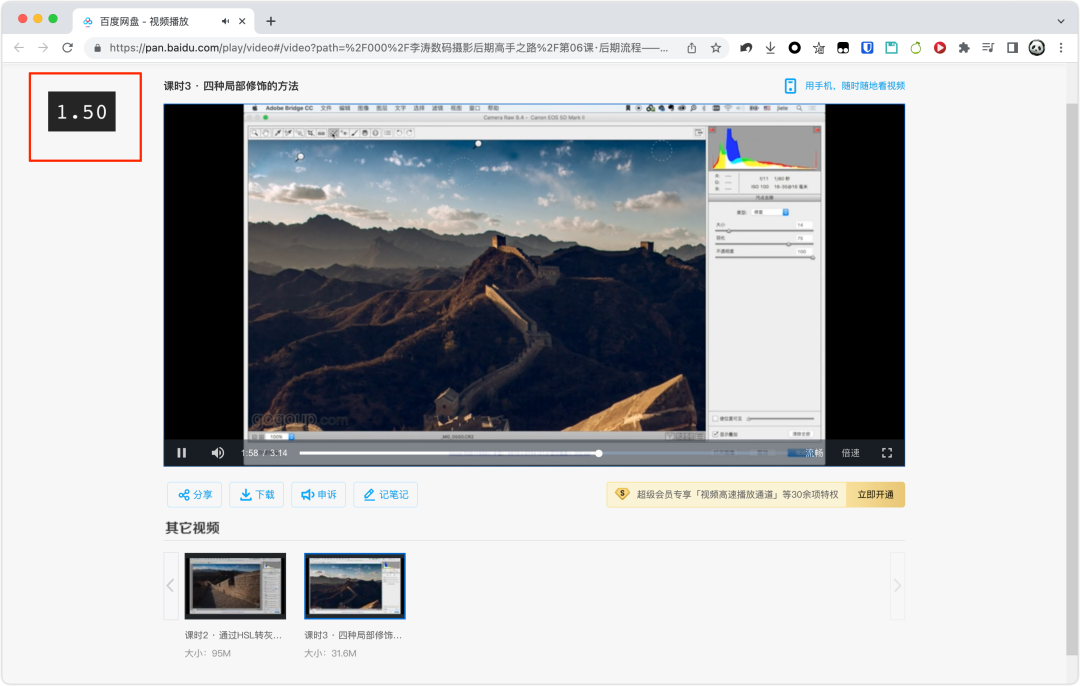Click the star-list extension icon
Image resolution: width=1080 pixels, height=686 pixels.
tap(818, 48)
